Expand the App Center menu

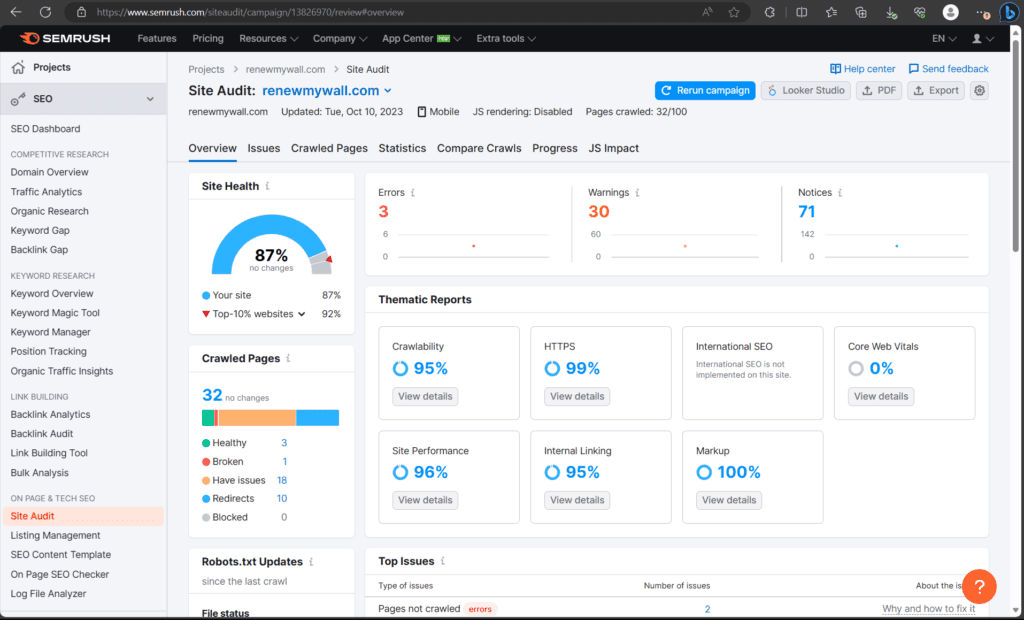422,39
